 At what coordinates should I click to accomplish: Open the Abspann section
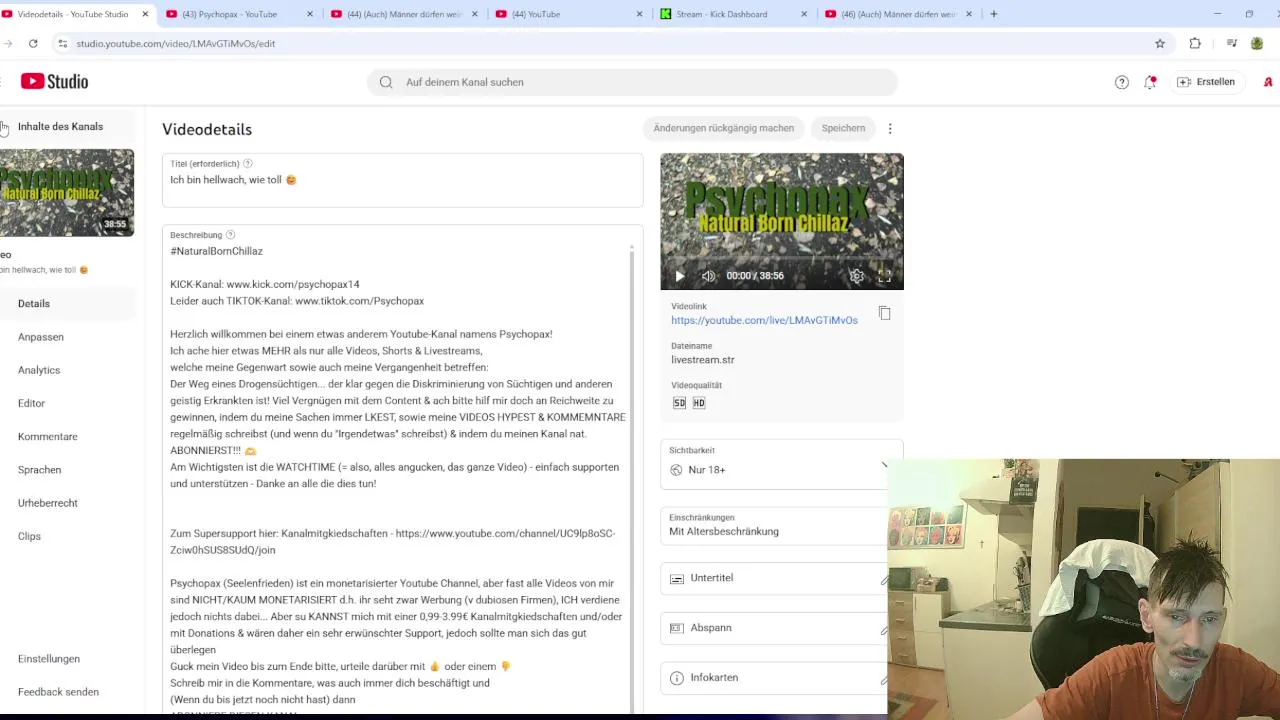pyautogui.click(x=781, y=628)
